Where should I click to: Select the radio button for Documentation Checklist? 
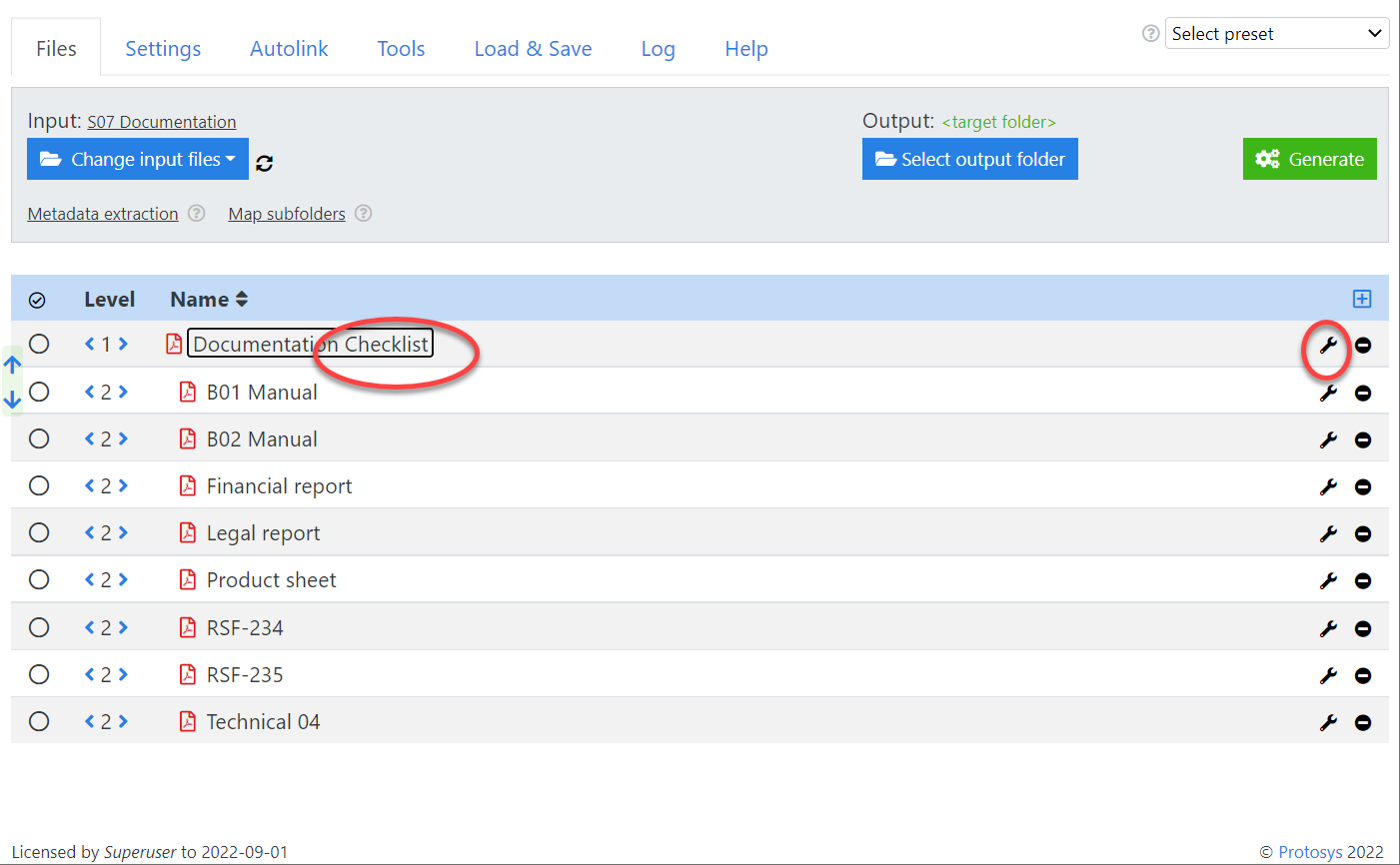click(x=39, y=344)
